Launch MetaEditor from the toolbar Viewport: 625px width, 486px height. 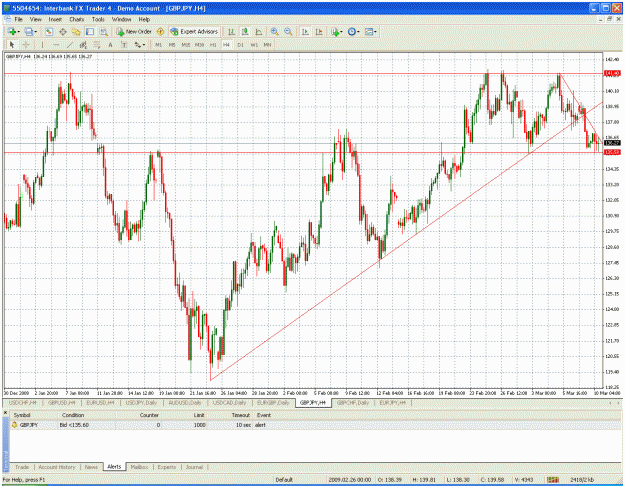tap(160, 32)
